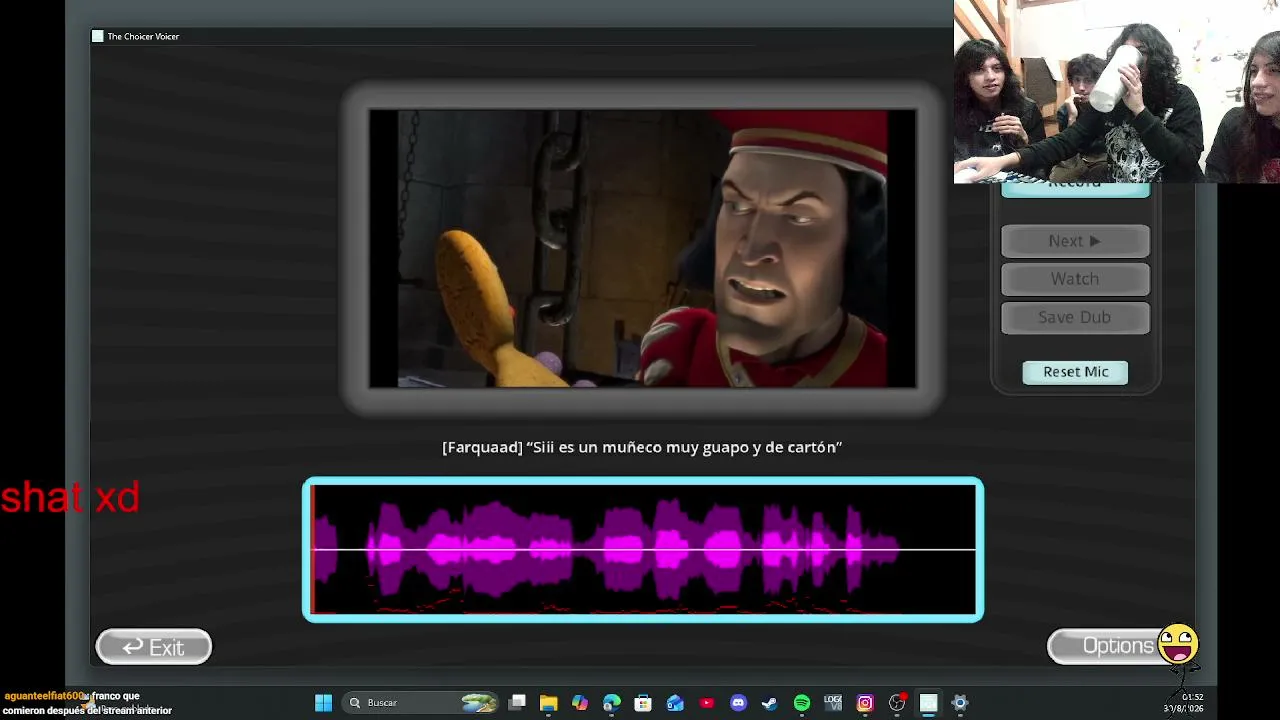
Task: Launch Copilot from the taskbar
Action: [x=580, y=703]
